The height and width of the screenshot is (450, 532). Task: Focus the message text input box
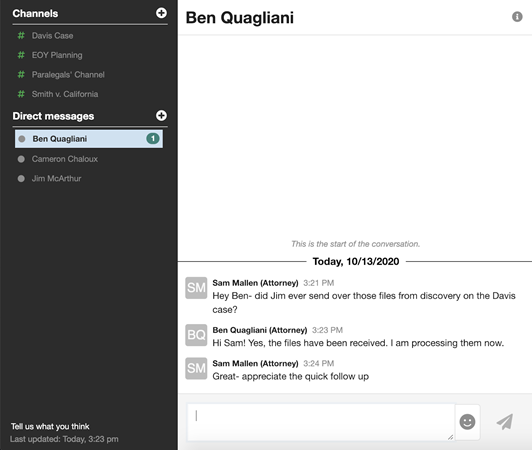[321, 422]
